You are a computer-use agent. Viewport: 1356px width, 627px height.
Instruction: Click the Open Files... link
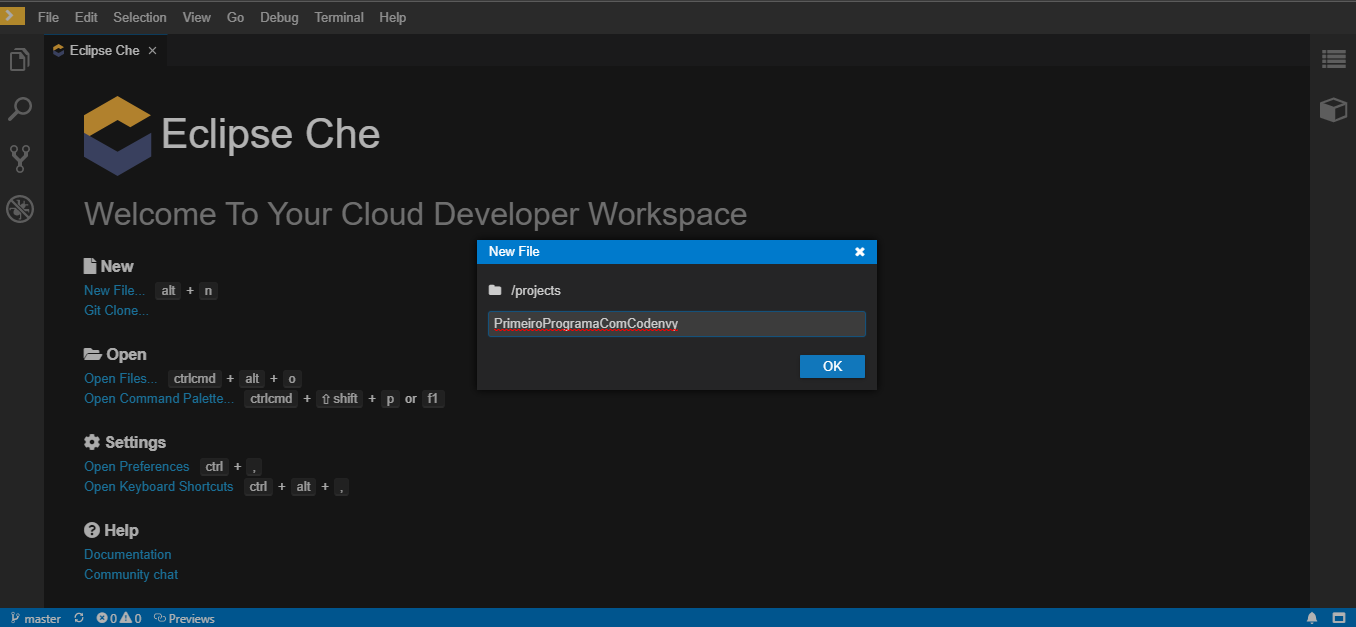pos(121,379)
